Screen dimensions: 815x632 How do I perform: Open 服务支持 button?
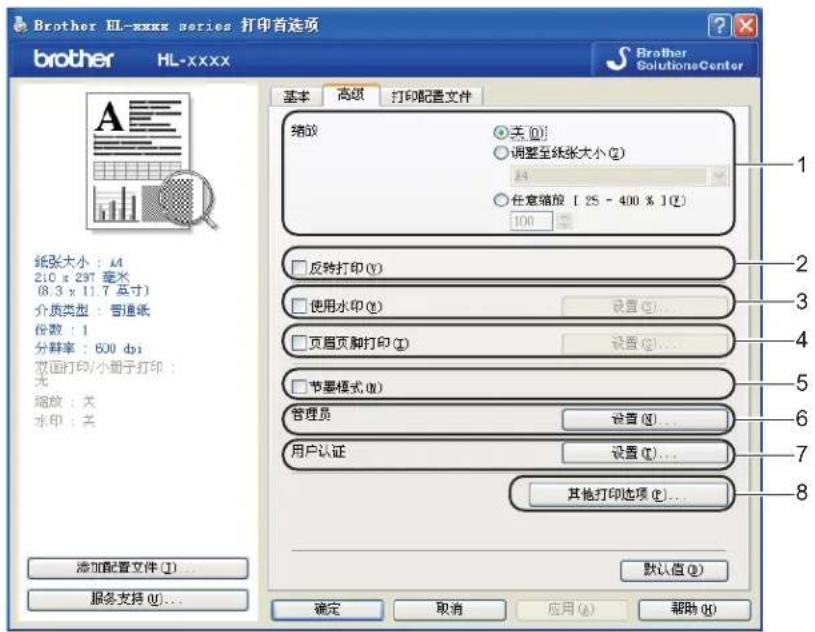[x=138, y=599]
